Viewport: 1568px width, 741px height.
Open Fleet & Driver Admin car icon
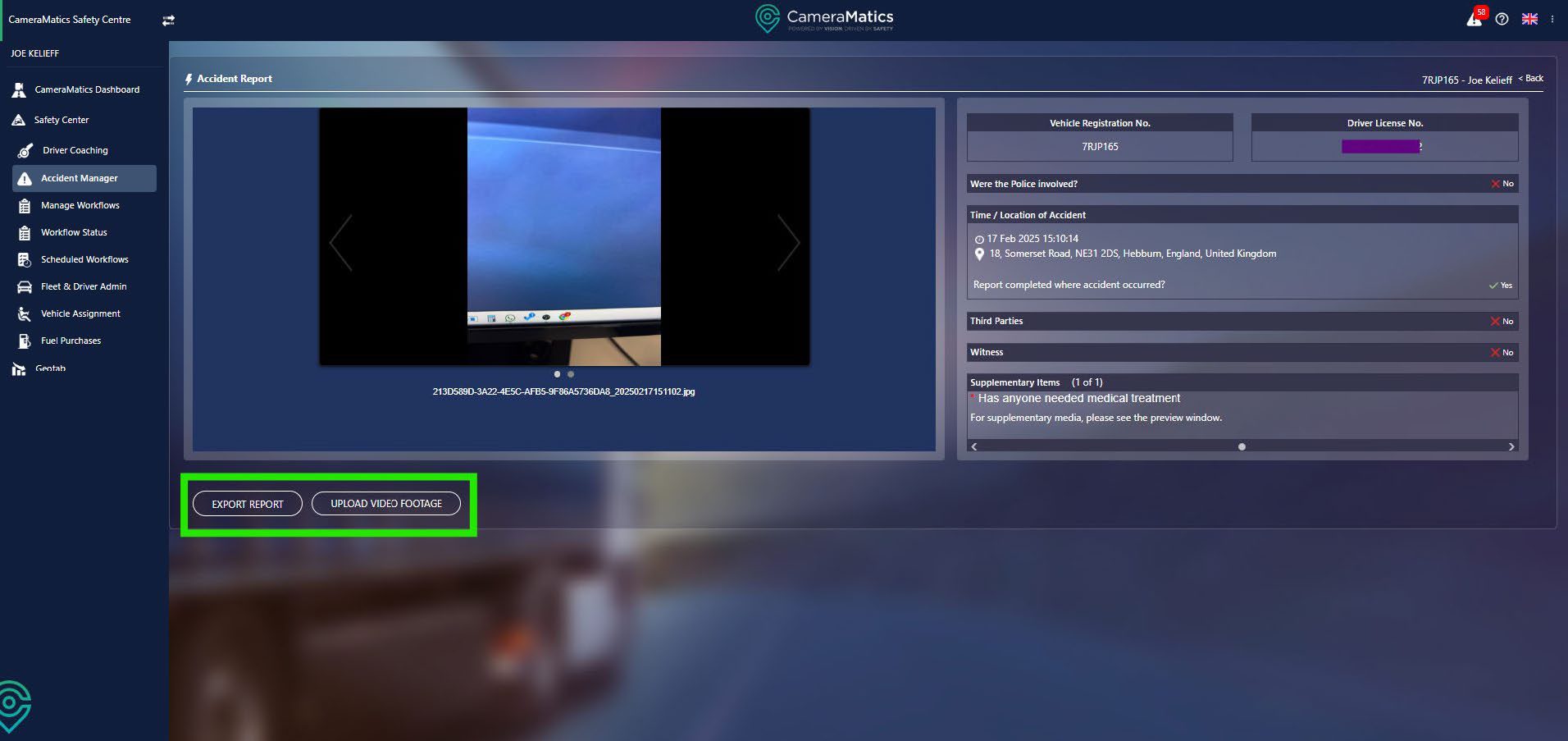tap(25, 286)
